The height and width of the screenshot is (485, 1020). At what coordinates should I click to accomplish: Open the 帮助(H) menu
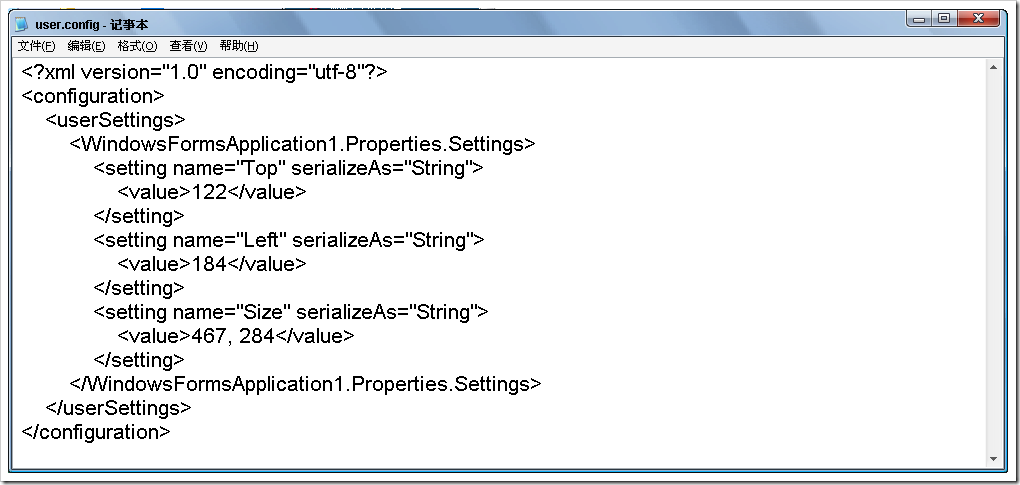[x=239, y=46]
